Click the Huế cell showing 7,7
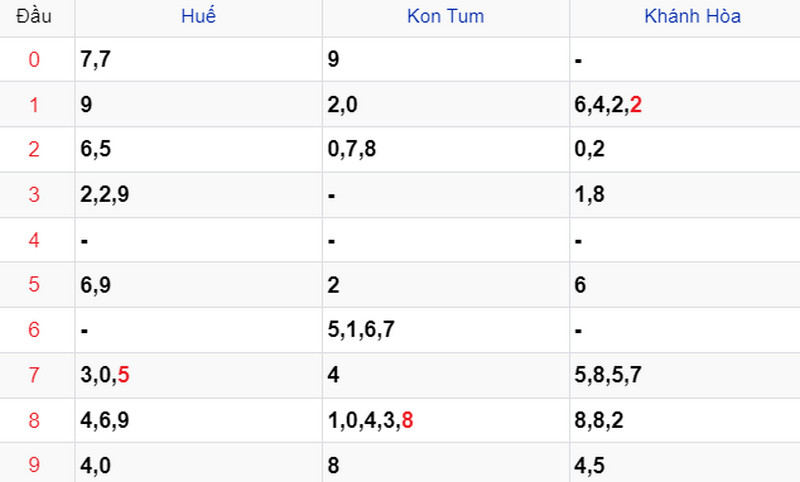800x482 pixels. 198,59
